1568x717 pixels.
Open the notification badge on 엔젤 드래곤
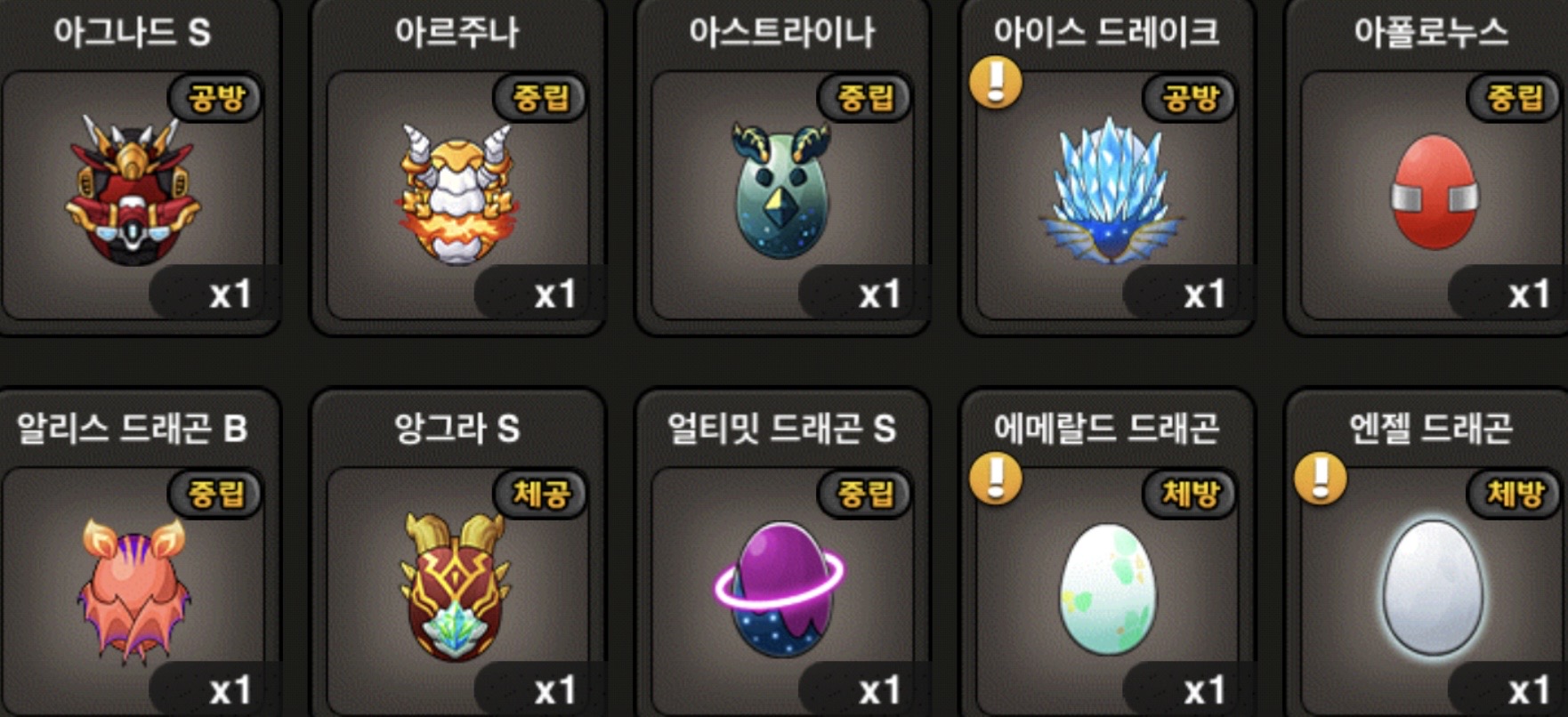1321,478
